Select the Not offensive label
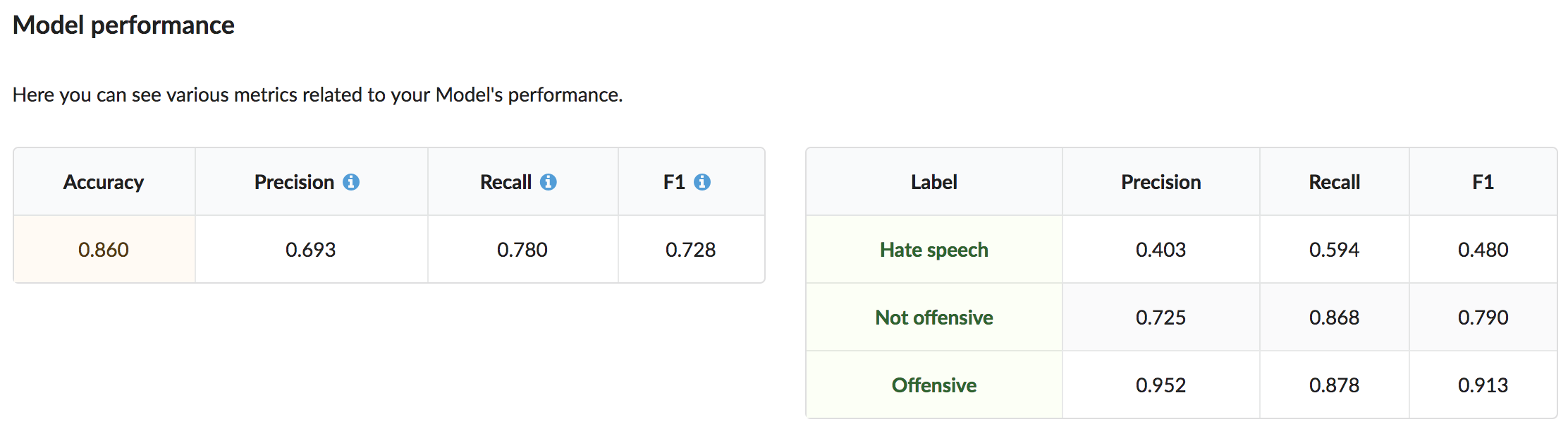 (x=934, y=318)
